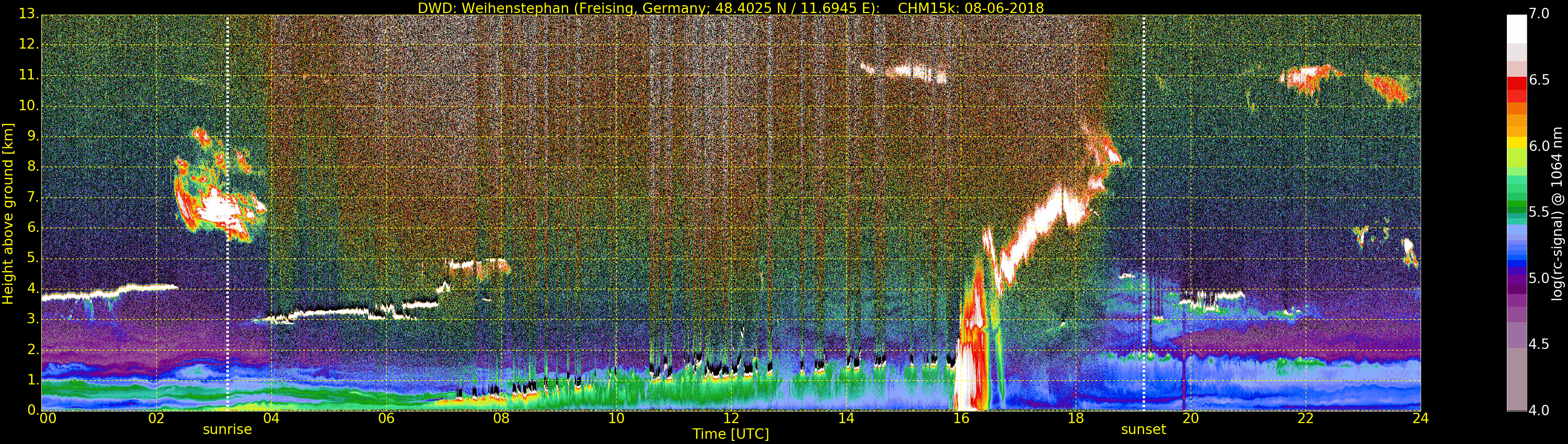Click the white dotted sunset marker line

[x=1144, y=213]
